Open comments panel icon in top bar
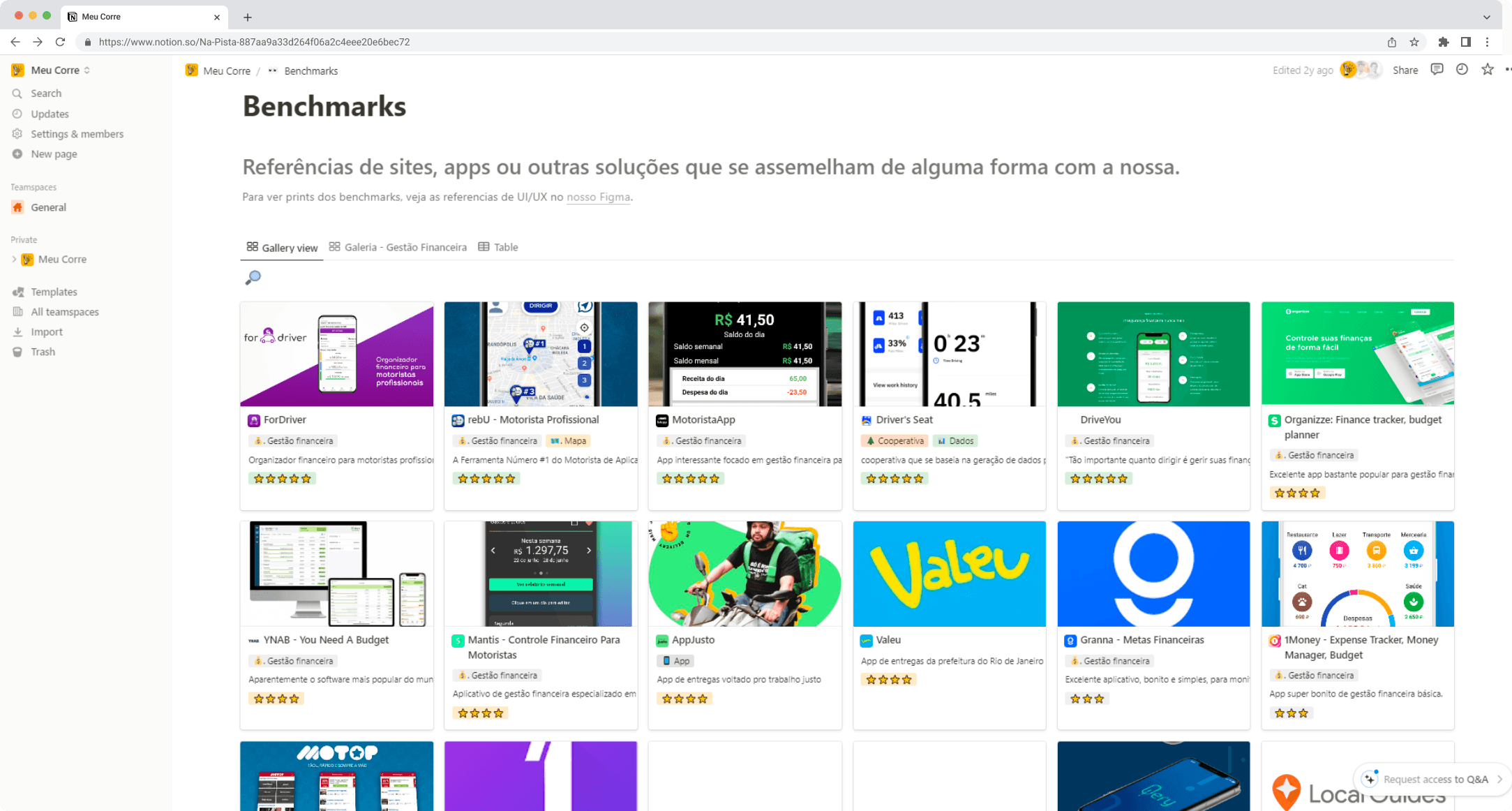1512x811 pixels. tap(1436, 70)
